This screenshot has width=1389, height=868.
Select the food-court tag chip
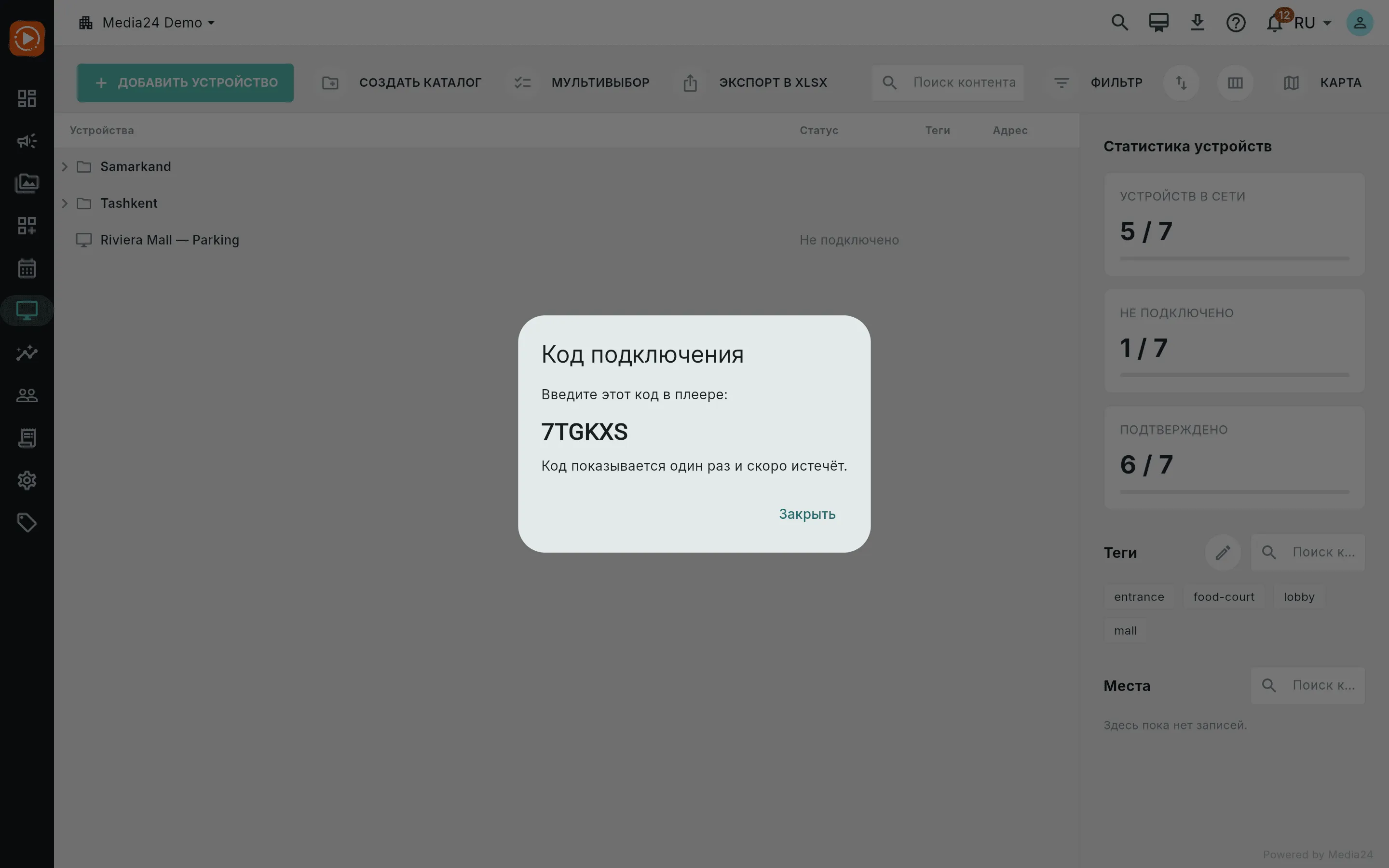[1224, 597]
